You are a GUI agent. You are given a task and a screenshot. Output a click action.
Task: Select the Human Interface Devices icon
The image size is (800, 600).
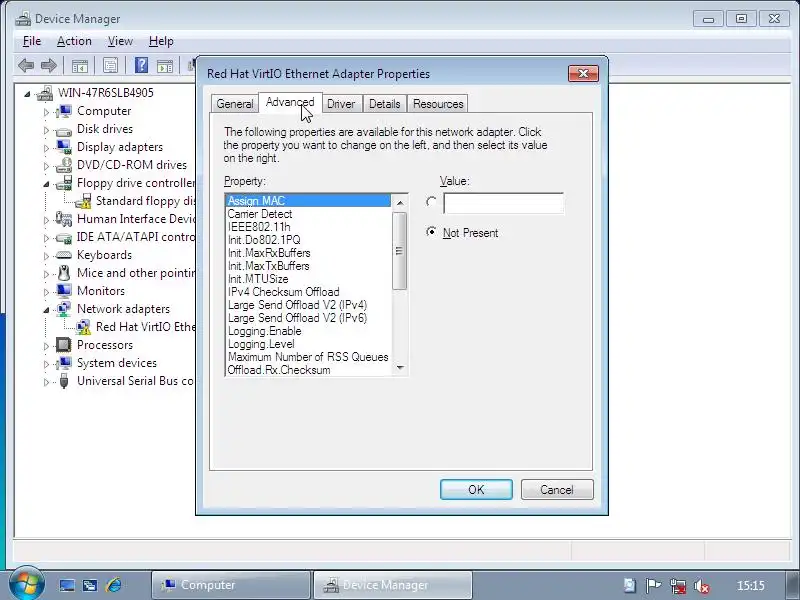[x=64, y=219]
